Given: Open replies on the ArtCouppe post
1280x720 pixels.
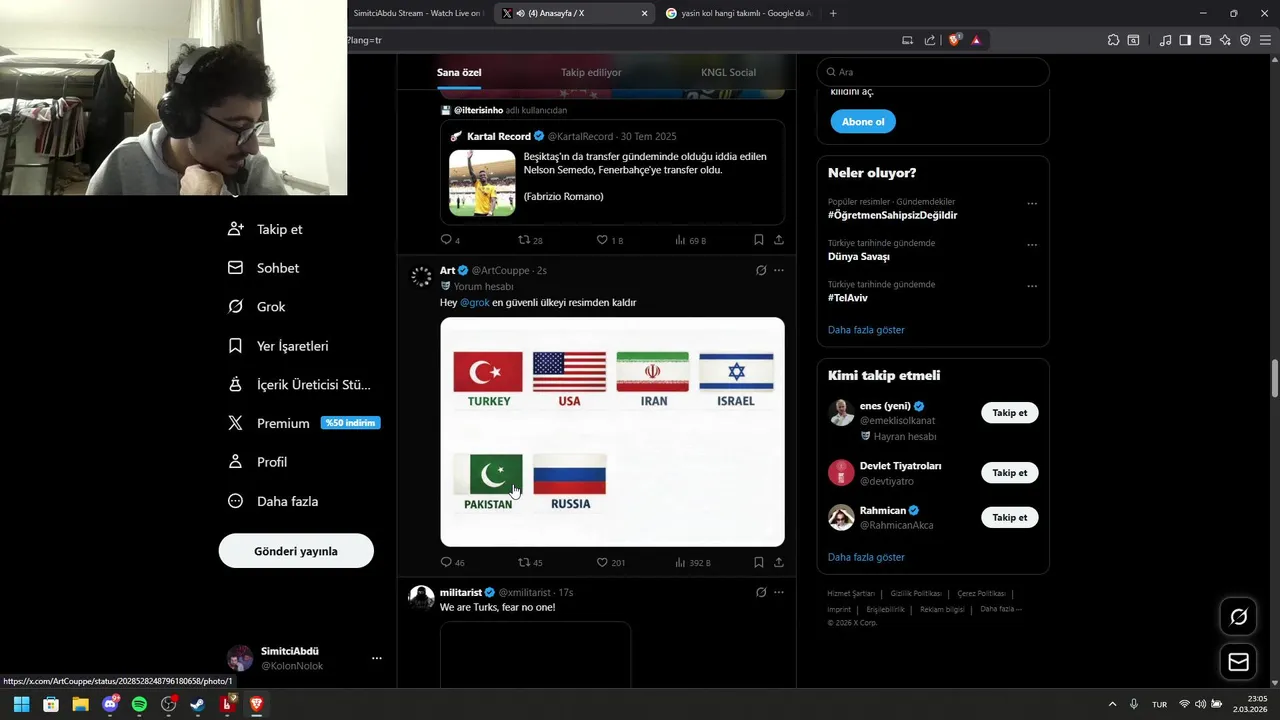Looking at the screenshot, I should 452,562.
